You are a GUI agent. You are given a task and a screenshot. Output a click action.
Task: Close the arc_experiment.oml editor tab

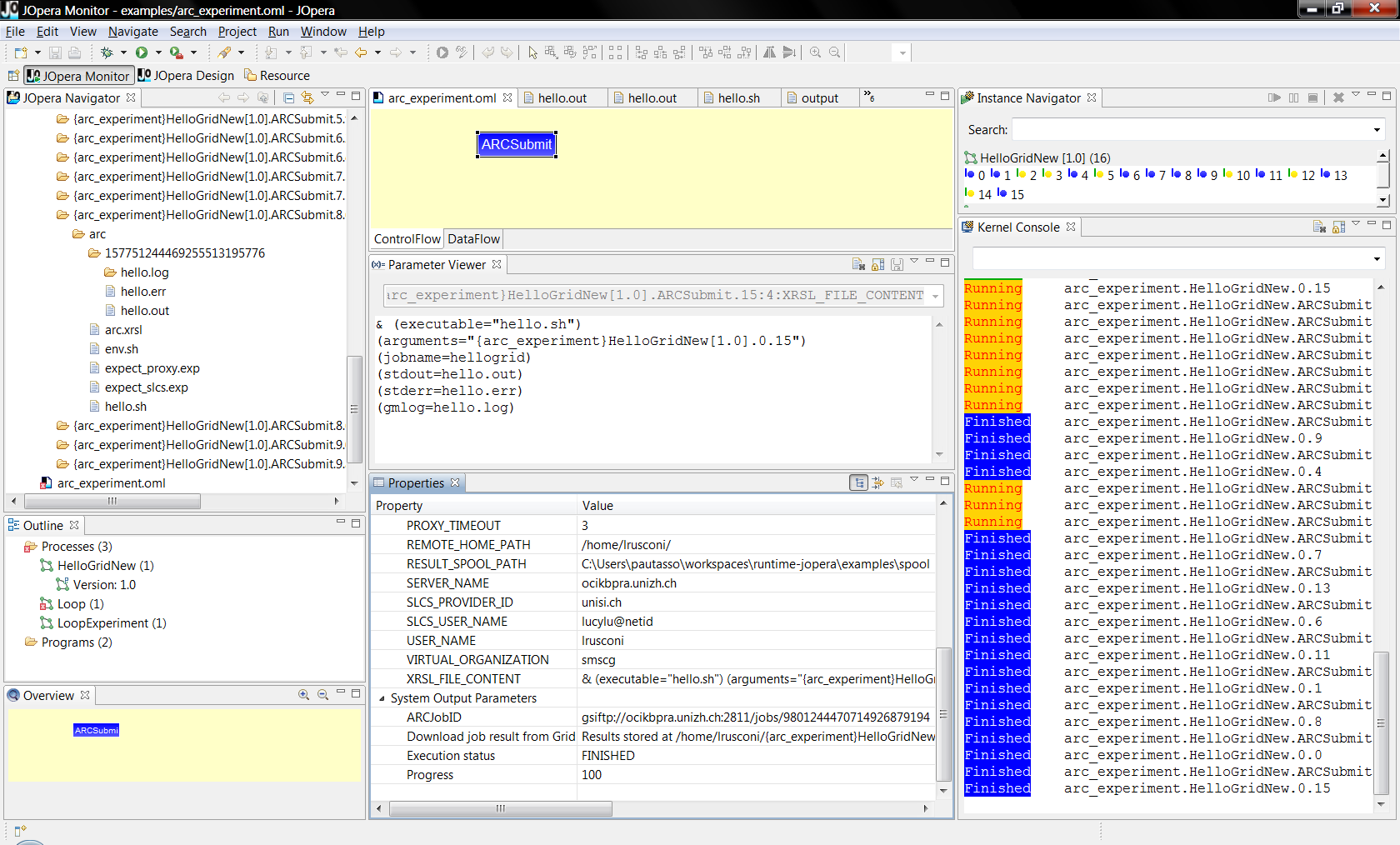click(x=507, y=97)
